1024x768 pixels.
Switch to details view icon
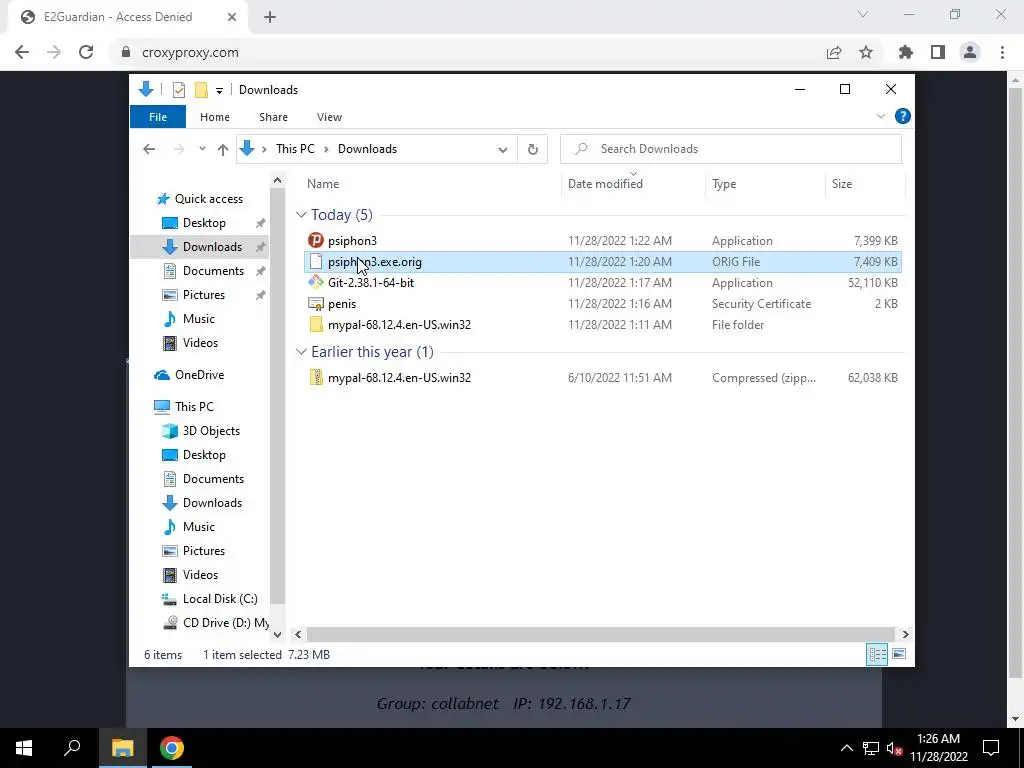877,654
